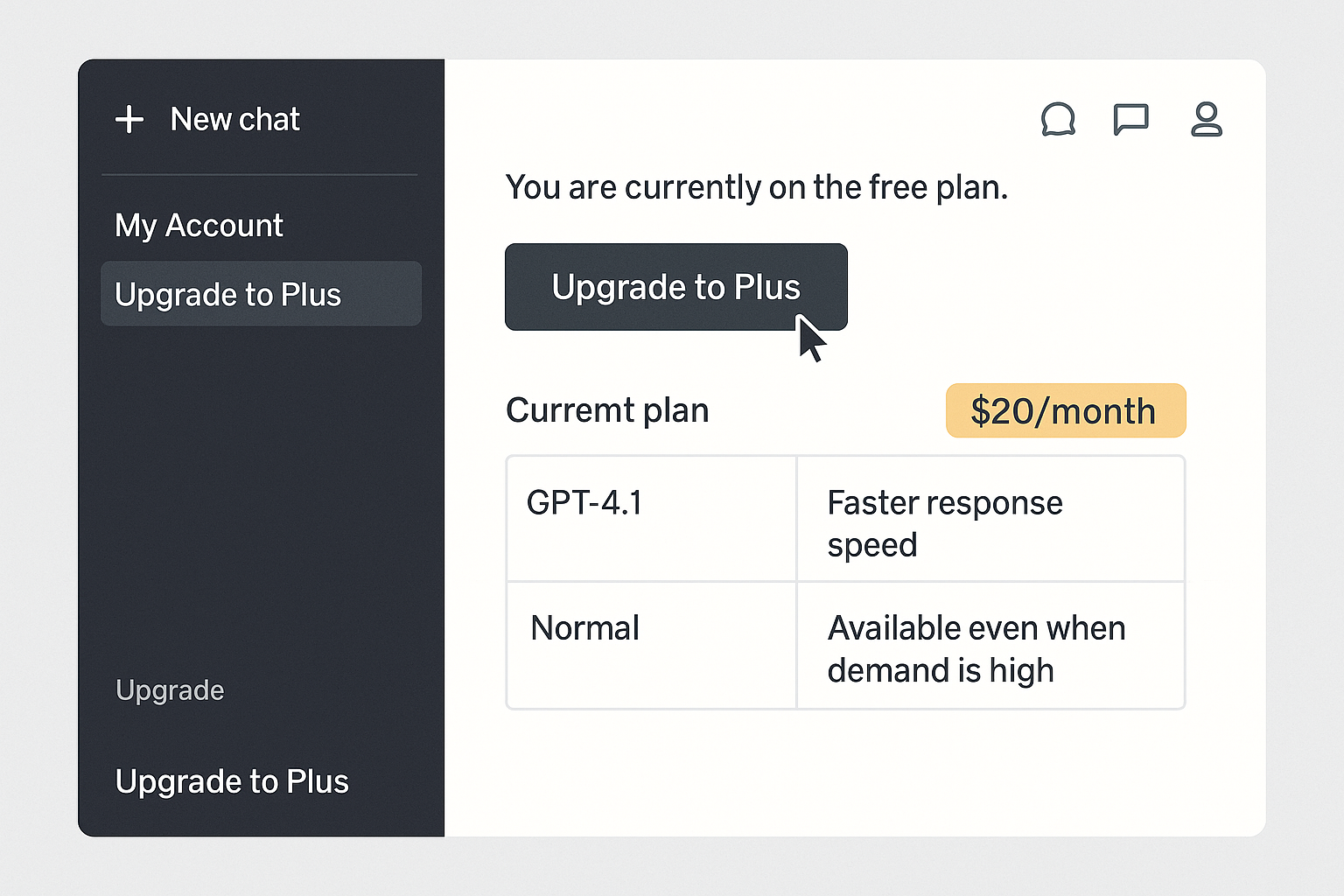Select highlighted Upgrade to Plus sidebar item
The height and width of the screenshot is (896, 1344).
pos(261,294)
